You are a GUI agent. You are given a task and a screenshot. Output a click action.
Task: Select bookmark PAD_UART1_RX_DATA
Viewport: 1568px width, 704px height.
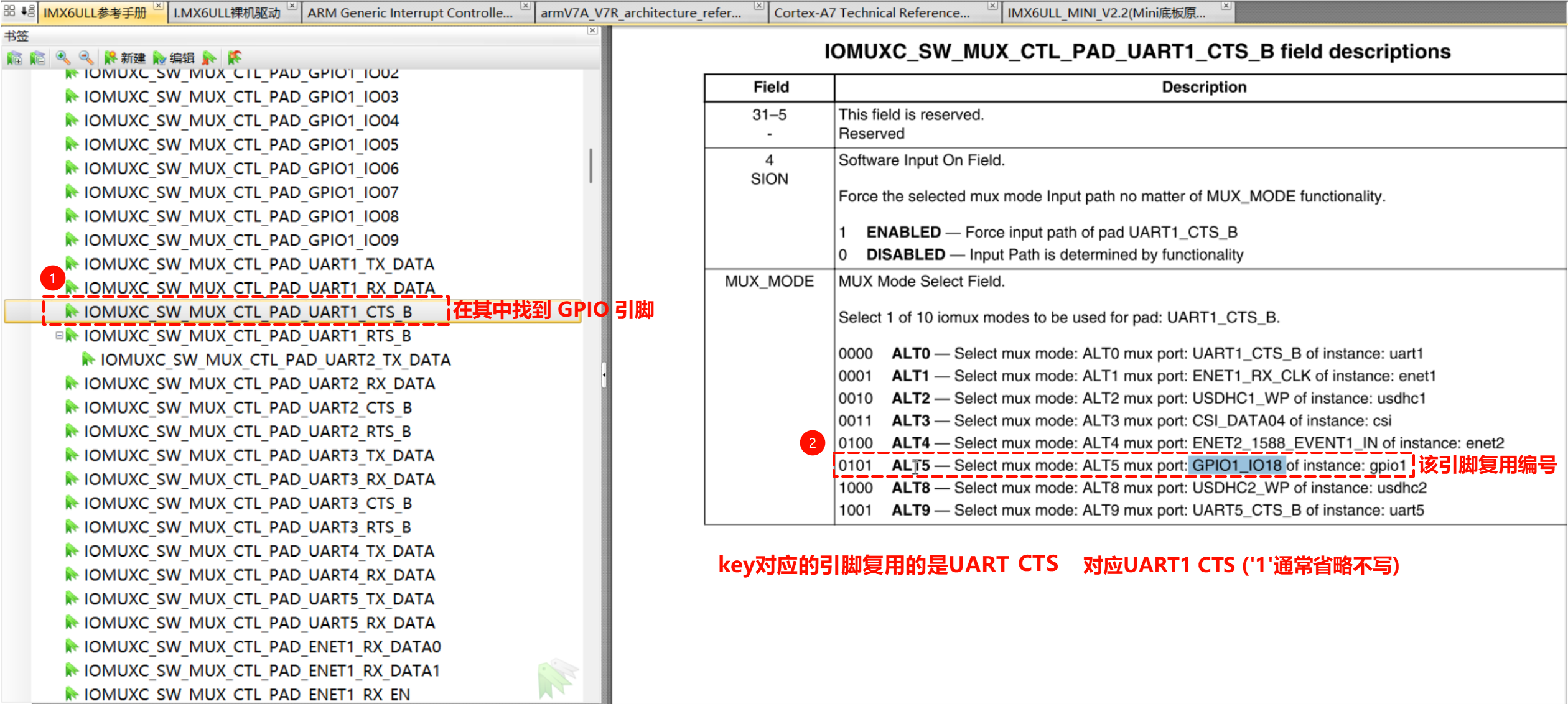click(x=259, y=289)
